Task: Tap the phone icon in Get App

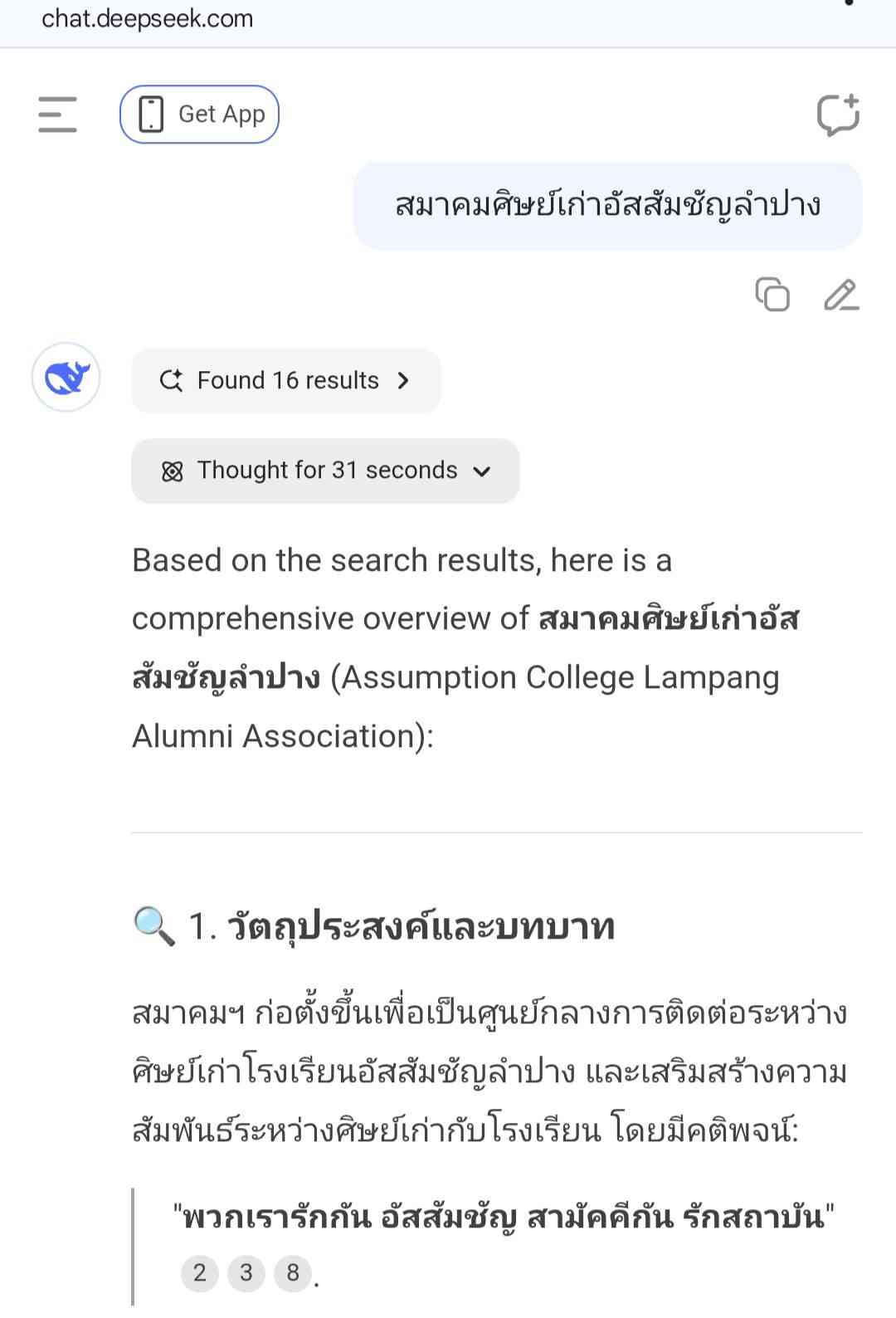Action: coord(151,115)
